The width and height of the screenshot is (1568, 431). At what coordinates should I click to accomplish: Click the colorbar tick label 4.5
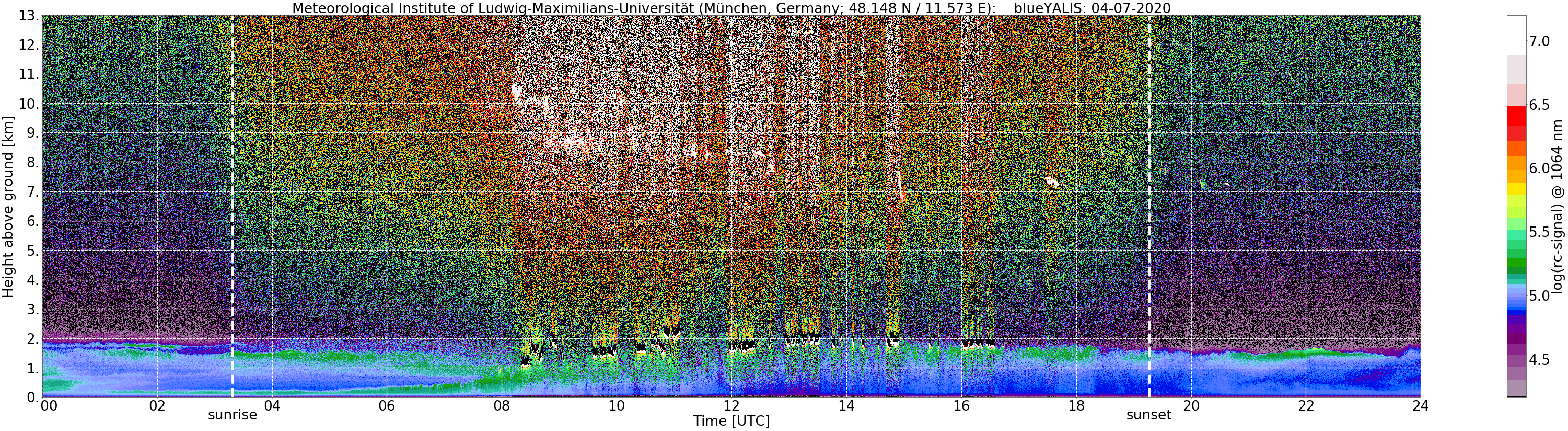point(1539,360)
